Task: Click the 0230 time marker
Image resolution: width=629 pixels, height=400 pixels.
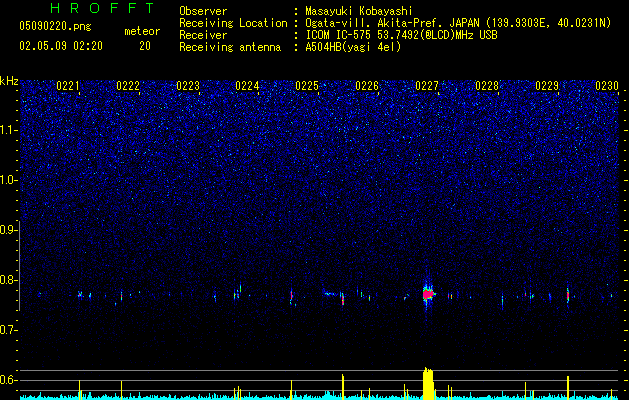Action: coord(607,86)
